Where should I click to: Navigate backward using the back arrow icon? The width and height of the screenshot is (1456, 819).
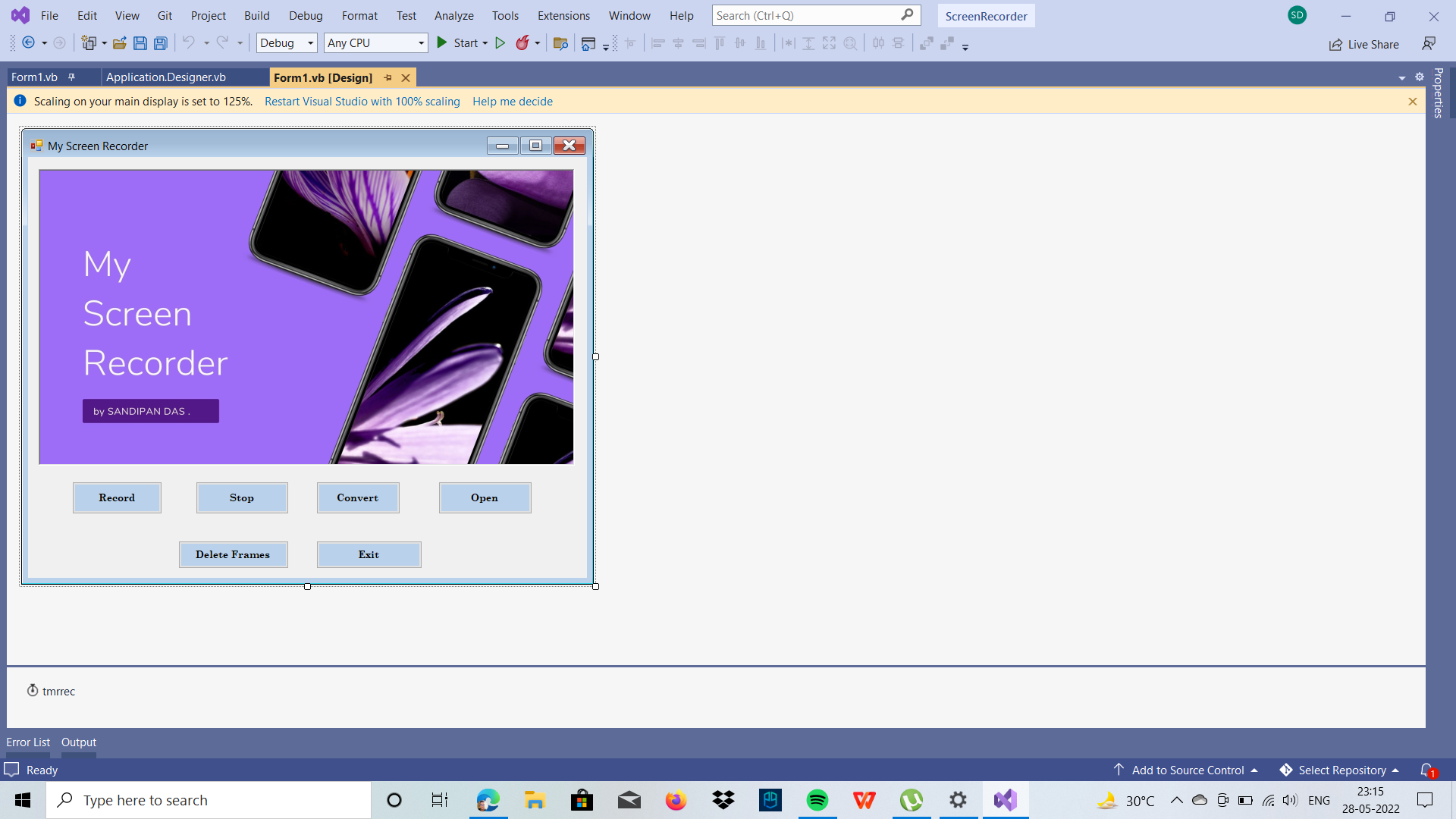pos(29,43)
